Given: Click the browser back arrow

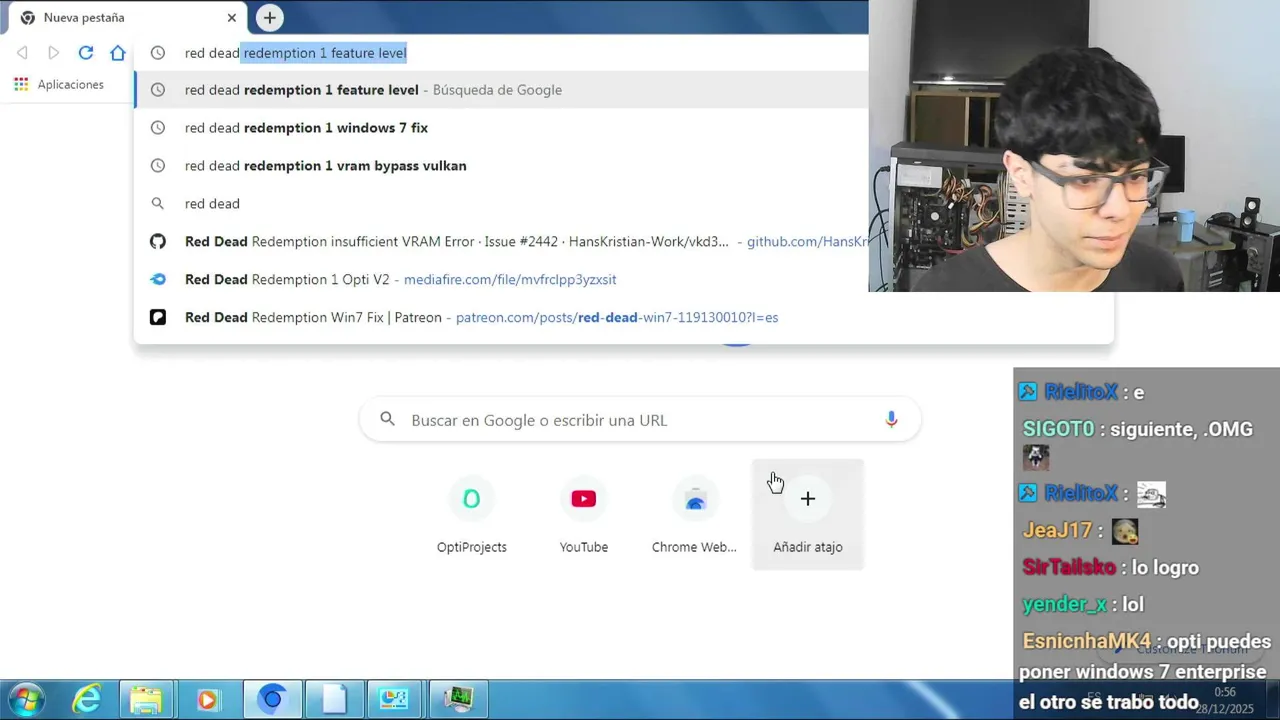Looking at the screenshot, I should pos(22,53).
